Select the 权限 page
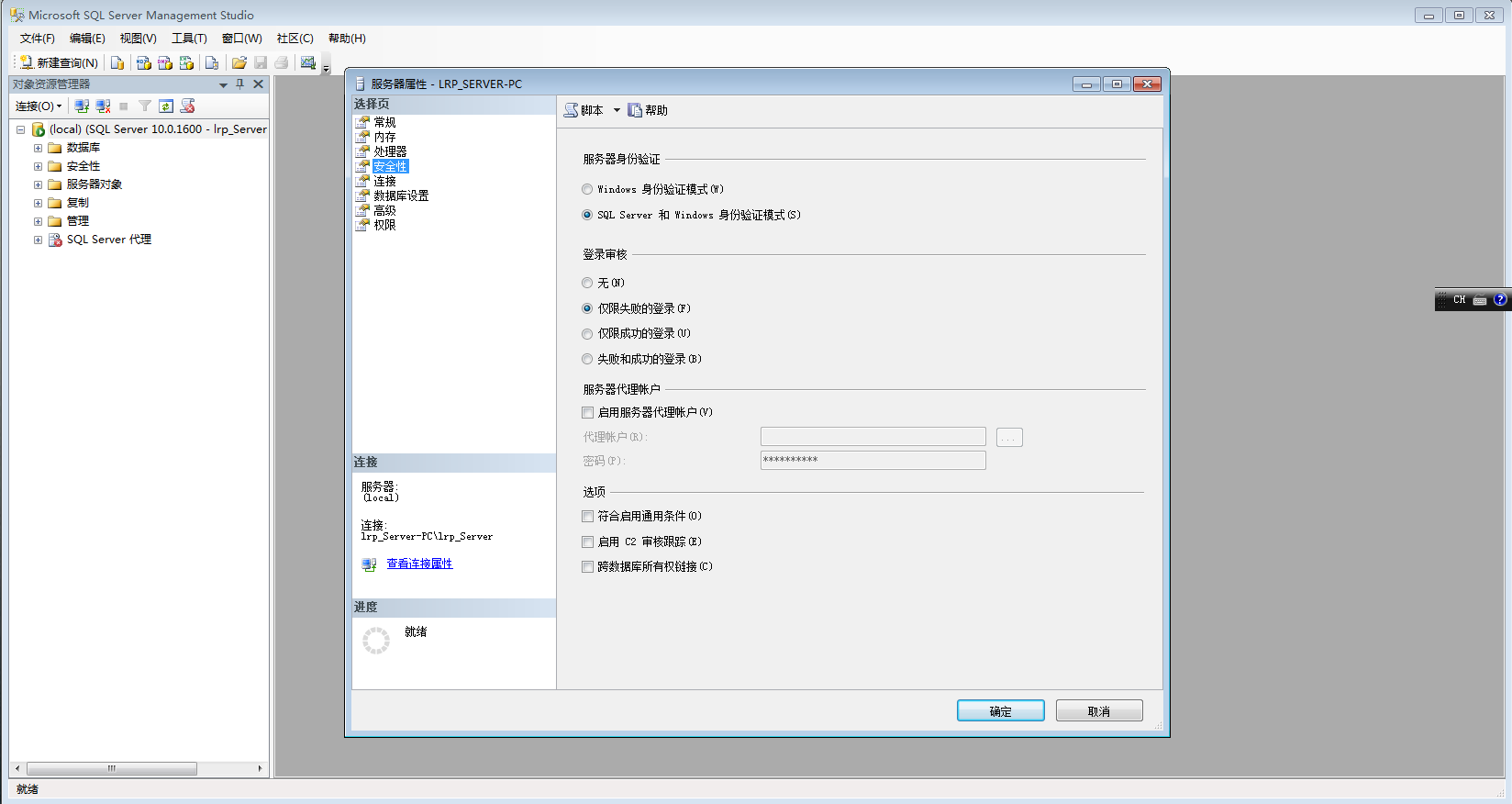The width and height of the screenshot is (1512, 804). pos(384,225)
